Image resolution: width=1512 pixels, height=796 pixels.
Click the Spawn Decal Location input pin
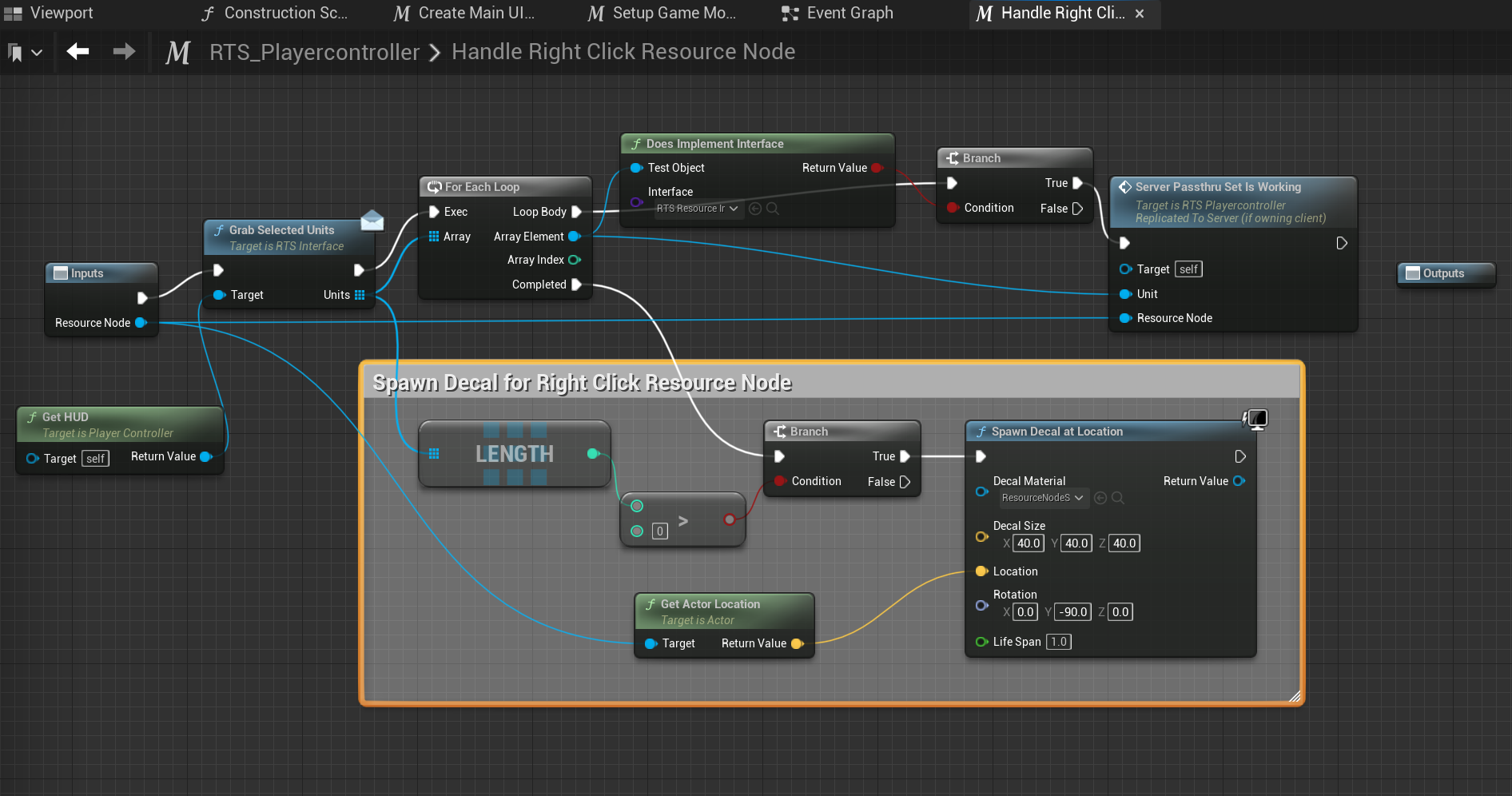[981, 571]
